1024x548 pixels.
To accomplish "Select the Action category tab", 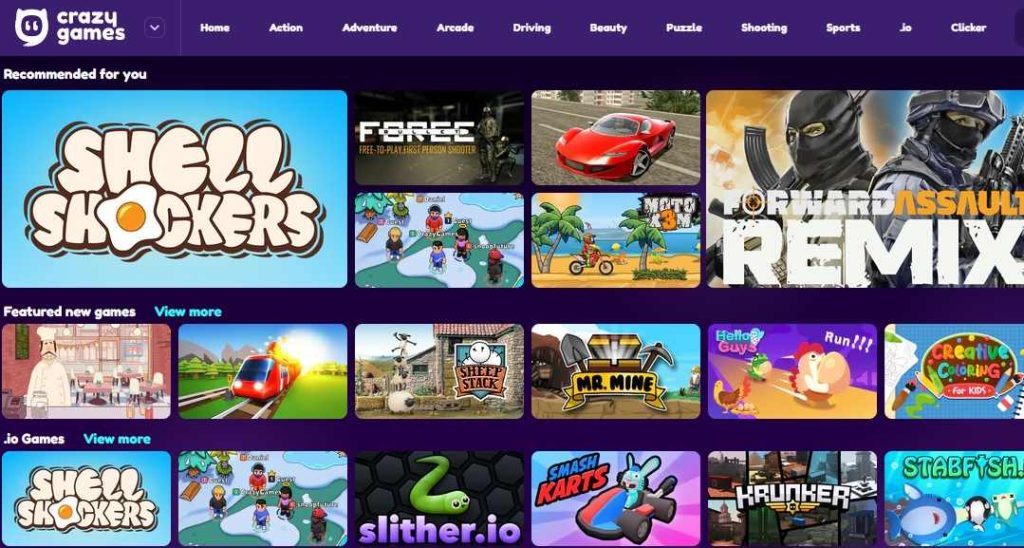I will (286, 27).
